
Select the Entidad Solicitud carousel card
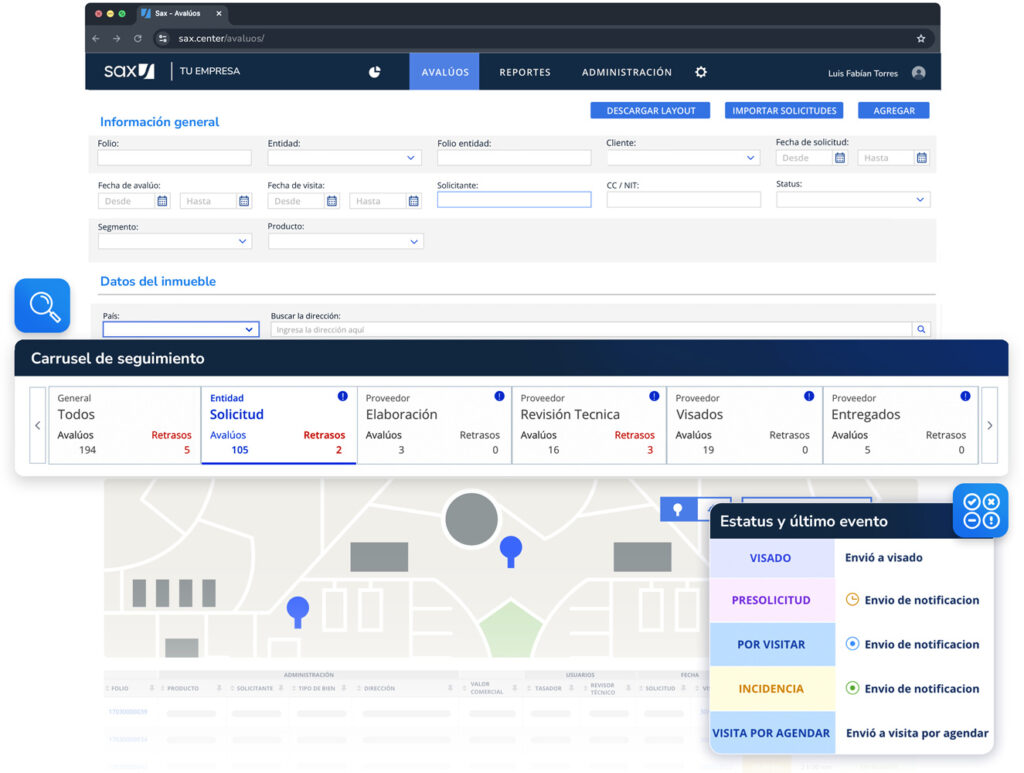279,425
